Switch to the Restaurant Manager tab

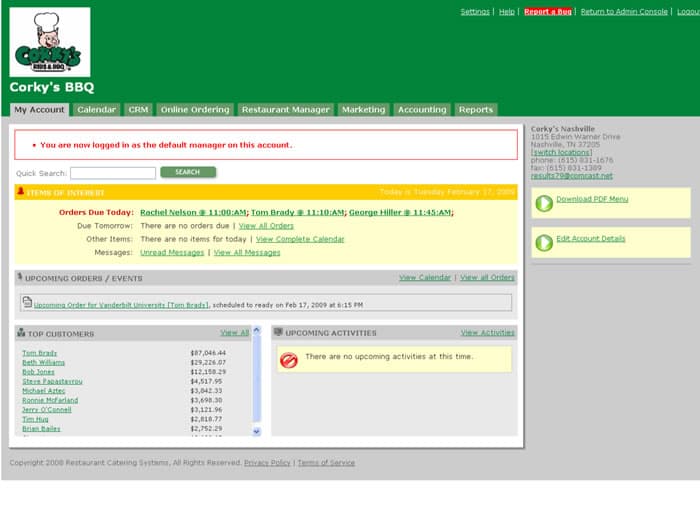tap(285, 110)
